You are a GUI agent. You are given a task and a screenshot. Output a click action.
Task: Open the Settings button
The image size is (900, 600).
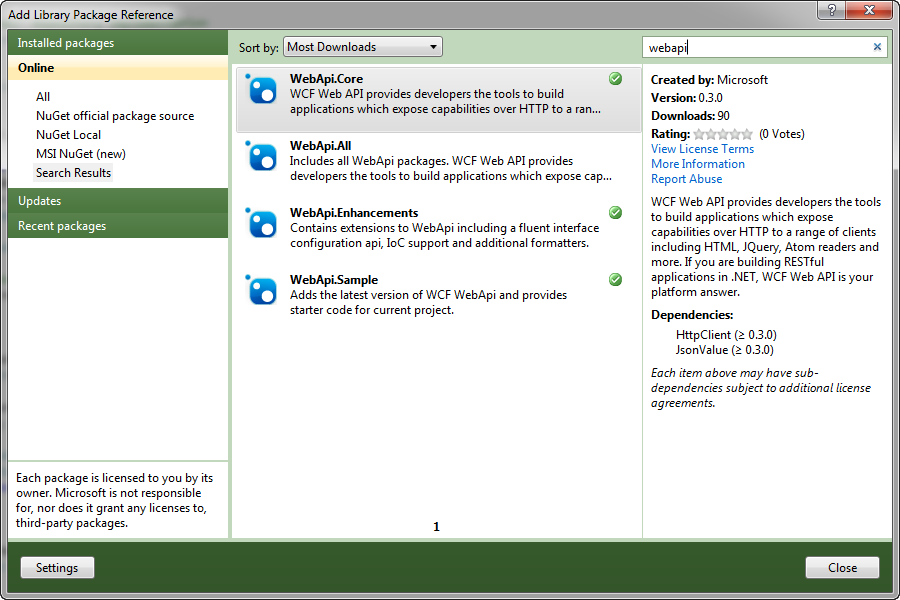pyautogui.click(x=57, y=568)
